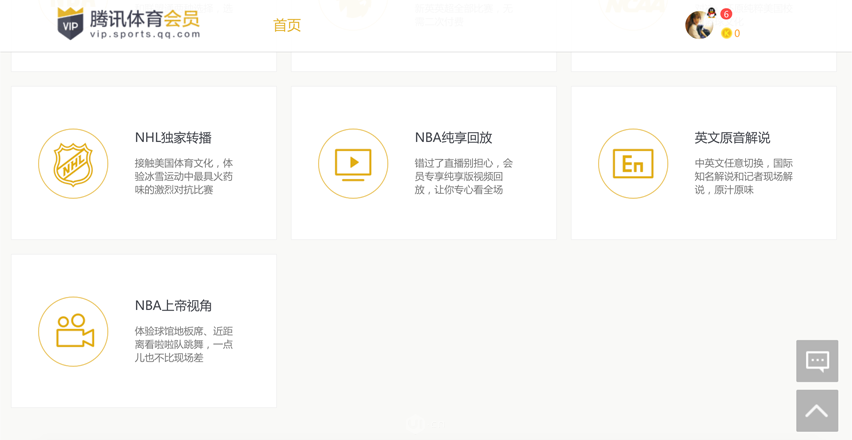This screenshot has width=852, height=440.
Task: Click the coin balance number 0
Action: tap(737, 34)
